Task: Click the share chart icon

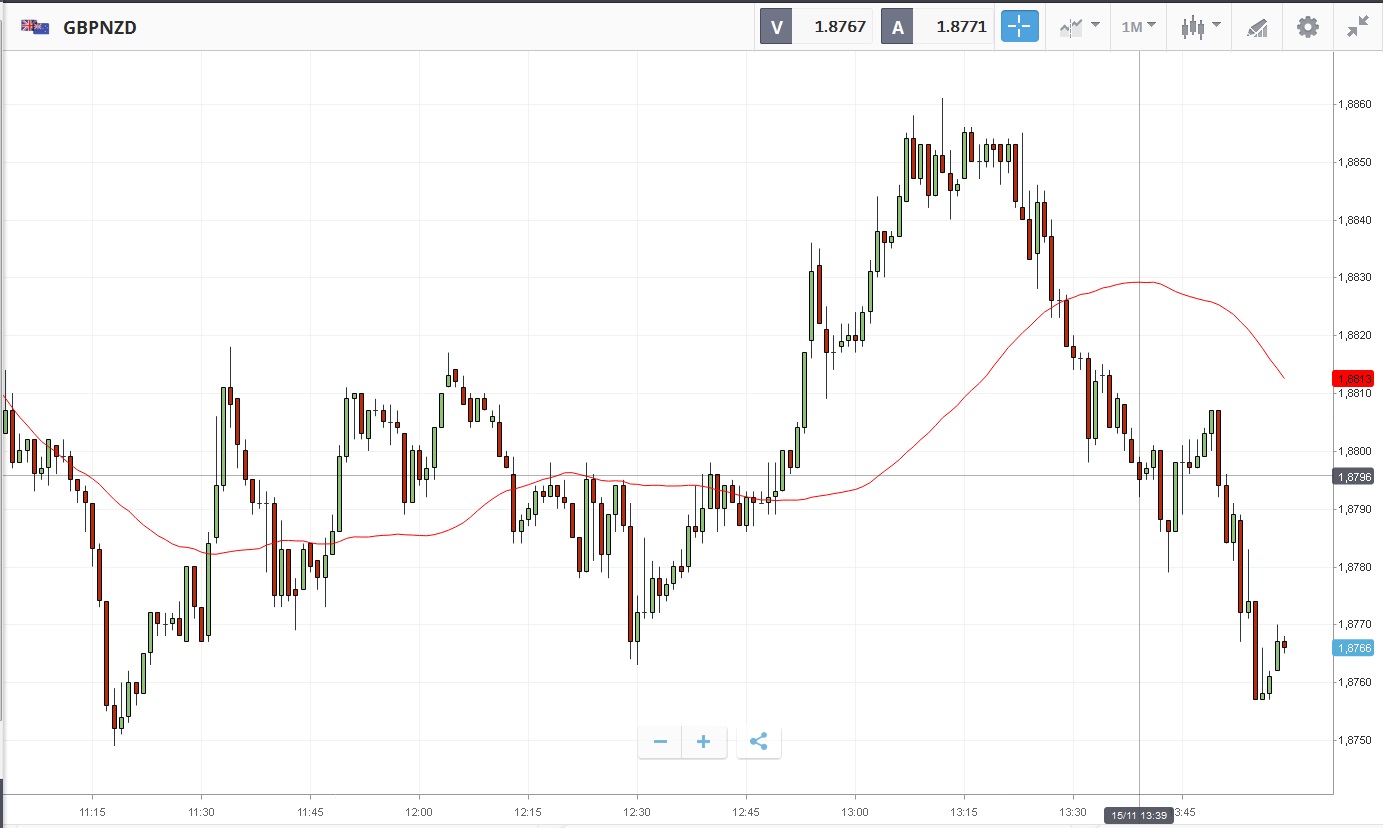Action: [x=758, y=742]
